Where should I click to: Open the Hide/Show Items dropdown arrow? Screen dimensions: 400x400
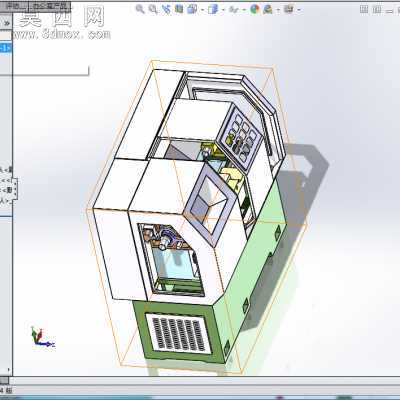(244, 10)
